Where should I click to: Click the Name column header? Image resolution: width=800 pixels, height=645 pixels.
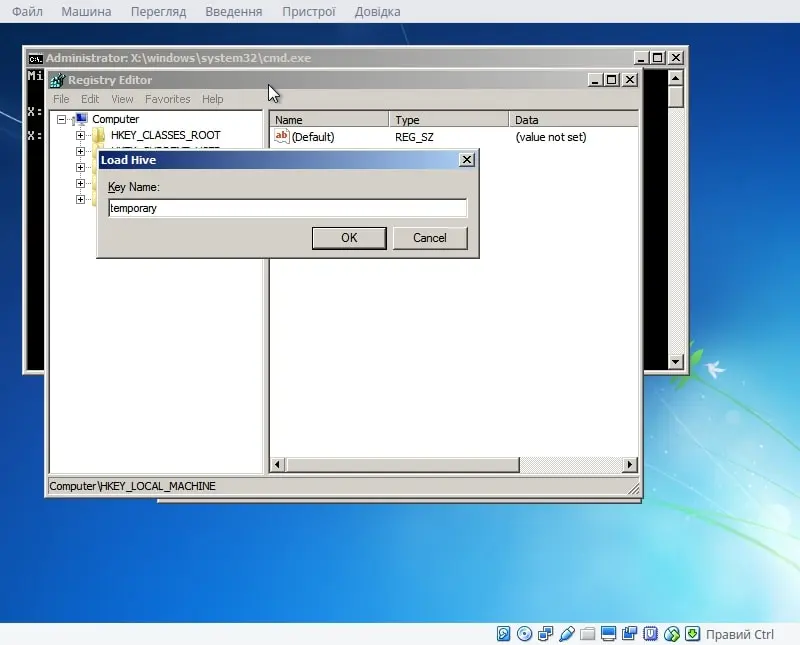coord(329,120)
